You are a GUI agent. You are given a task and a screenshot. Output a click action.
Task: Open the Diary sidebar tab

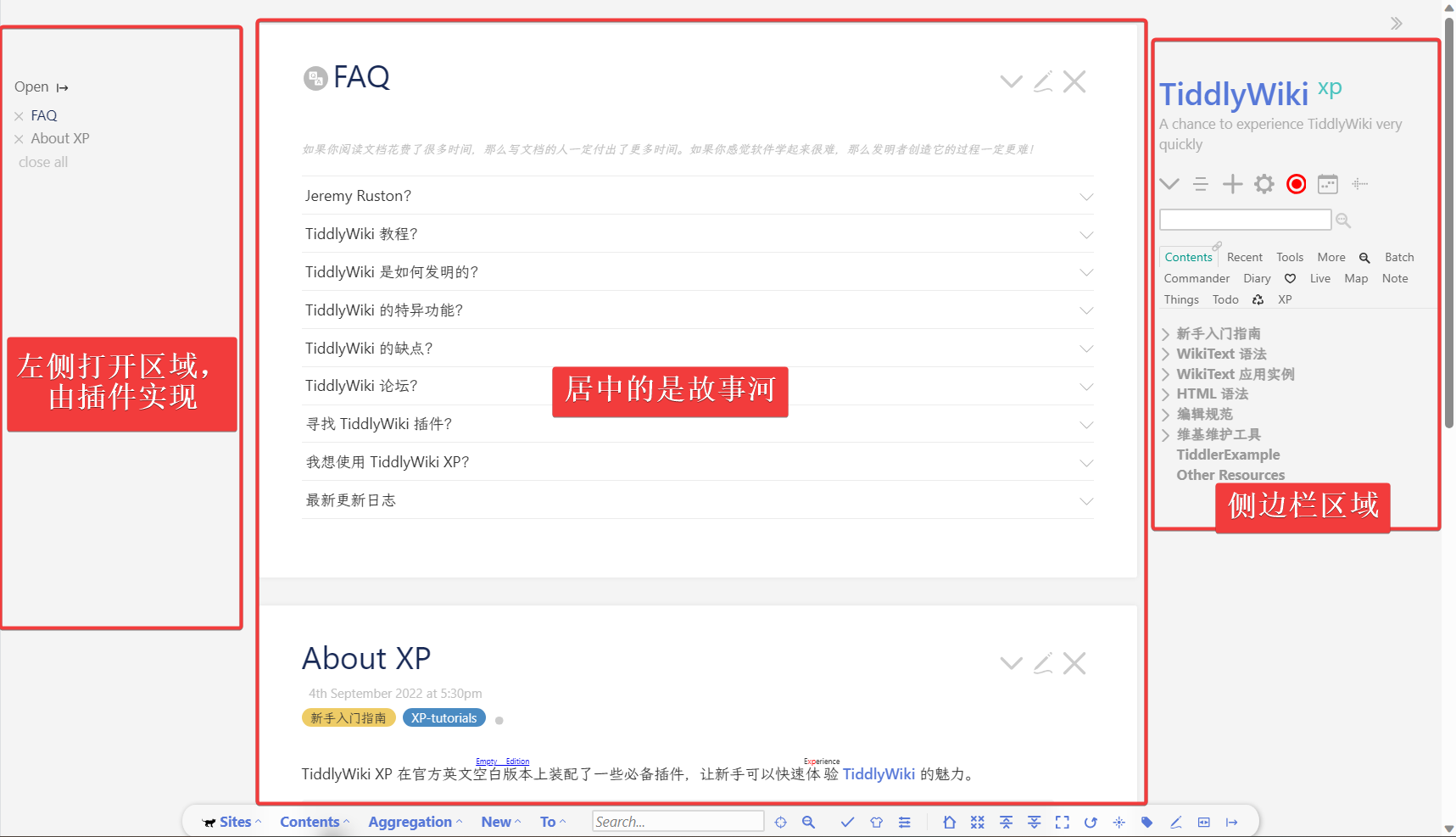(1257, 278)
